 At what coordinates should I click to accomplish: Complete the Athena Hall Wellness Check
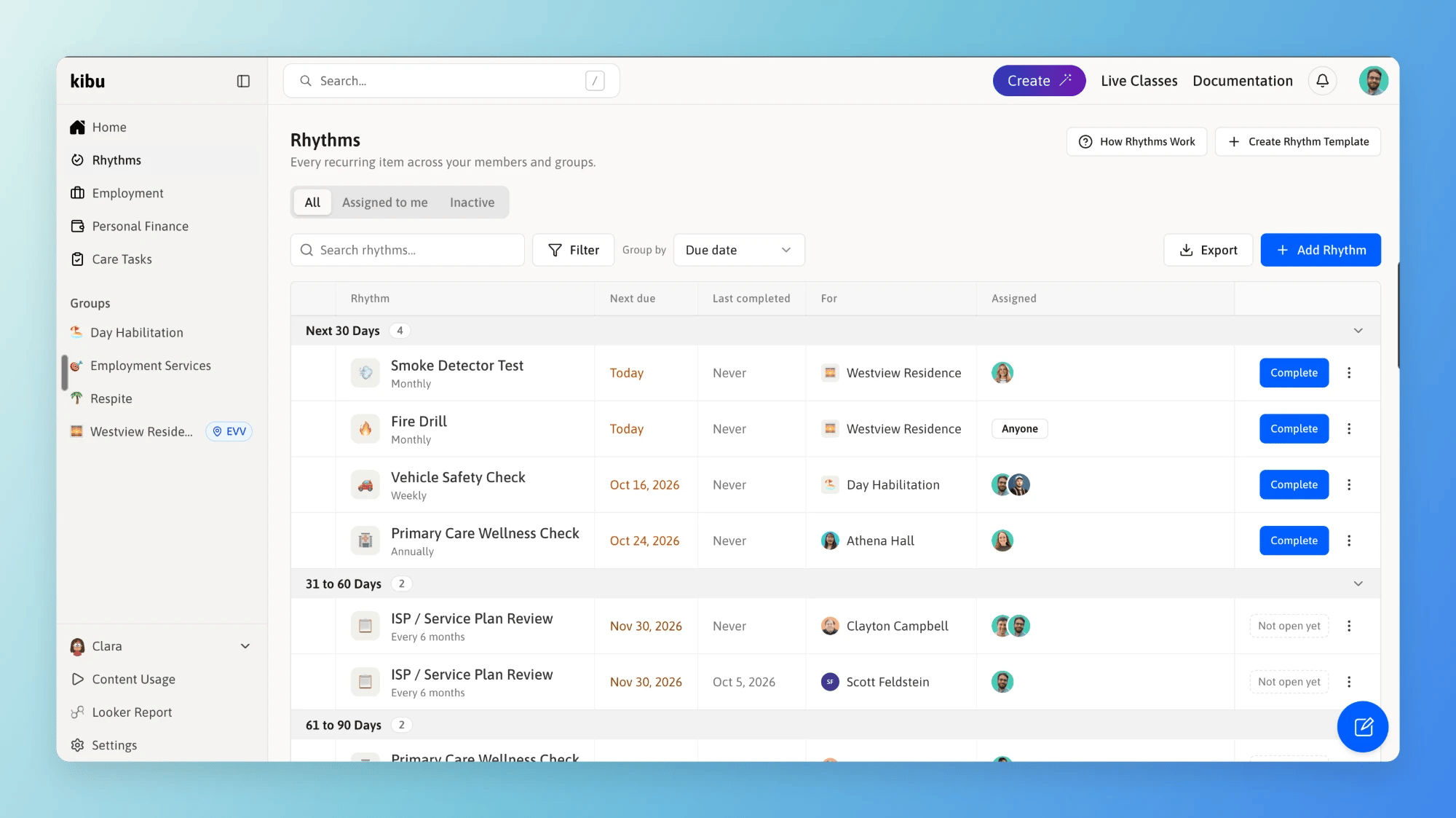[1294, 540]
